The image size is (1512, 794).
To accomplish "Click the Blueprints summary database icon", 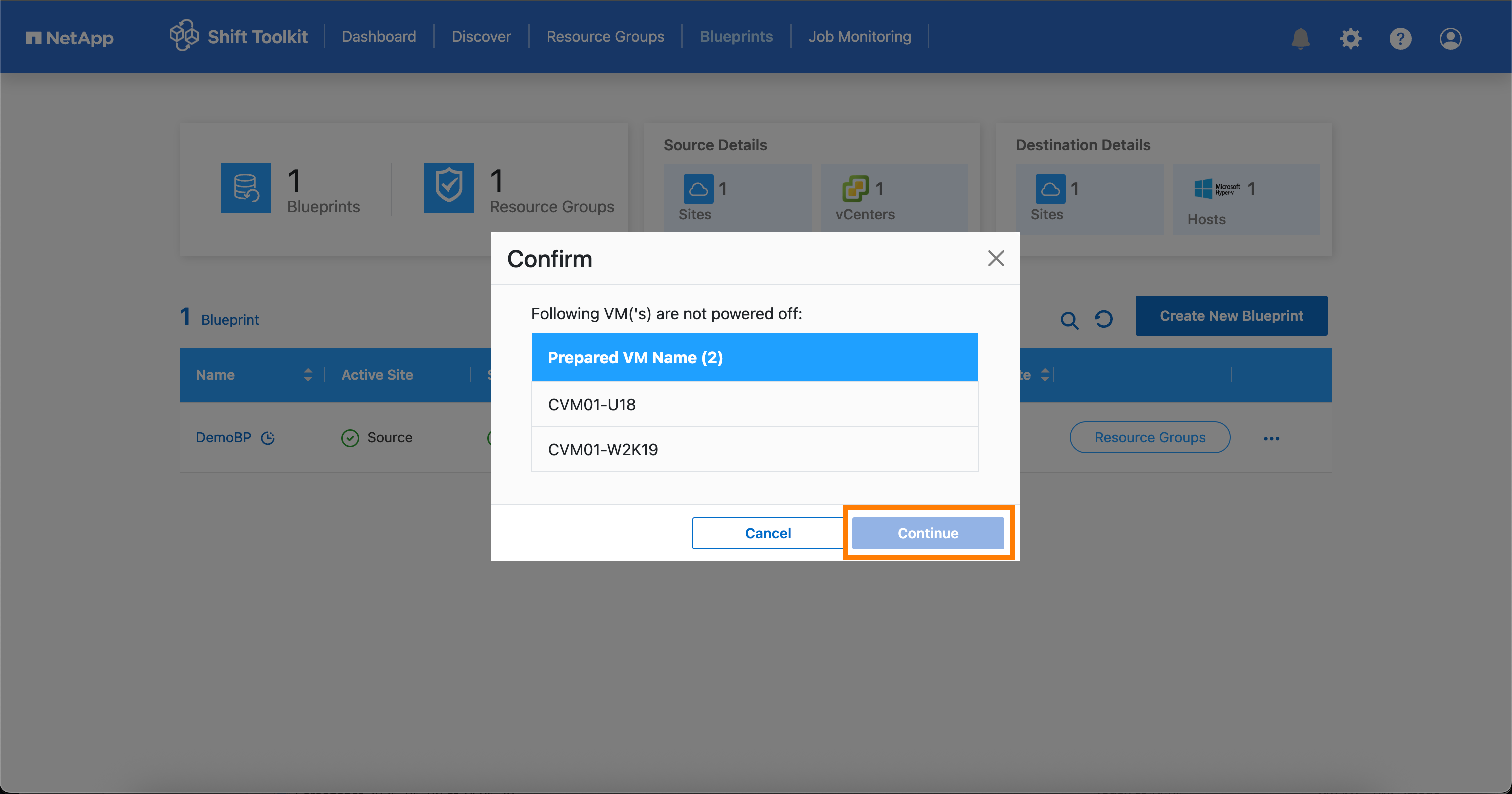I will [x=246, y=188].
